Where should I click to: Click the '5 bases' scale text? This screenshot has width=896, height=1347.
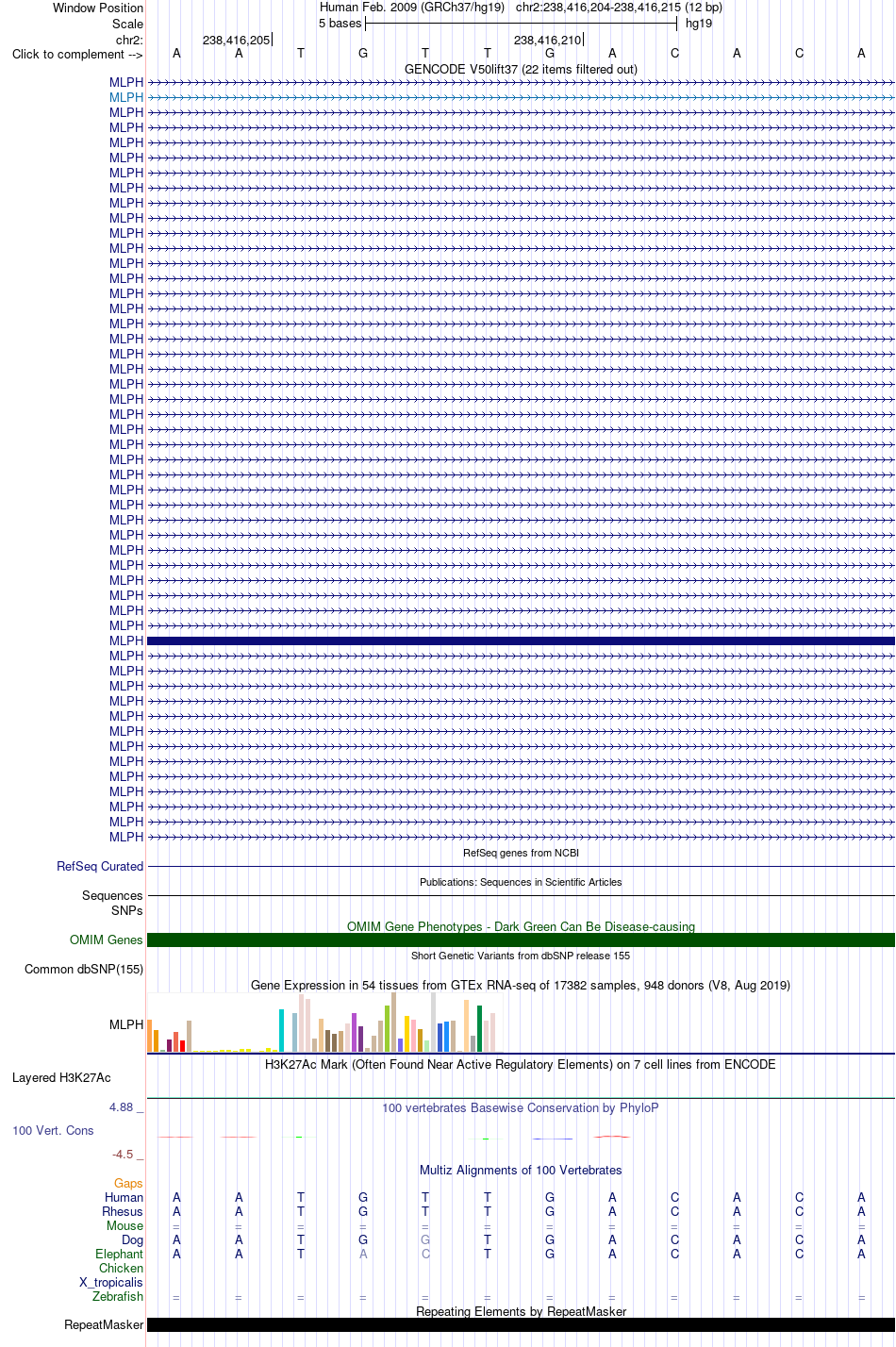(x=340, y=23)
